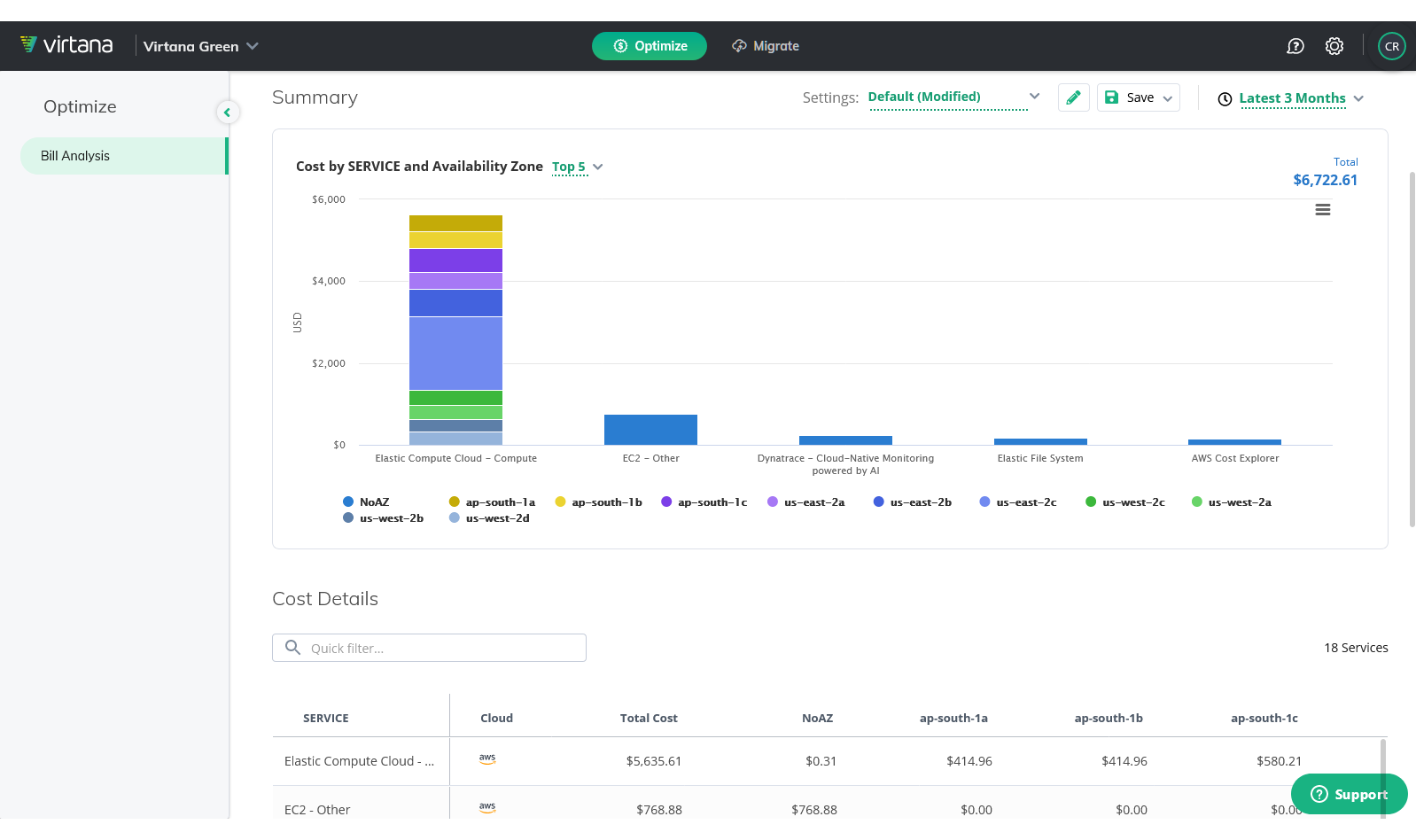Click the AWS Cost Explorer chart bar
1416x840 pixels.
click(x=1234, y=442)
